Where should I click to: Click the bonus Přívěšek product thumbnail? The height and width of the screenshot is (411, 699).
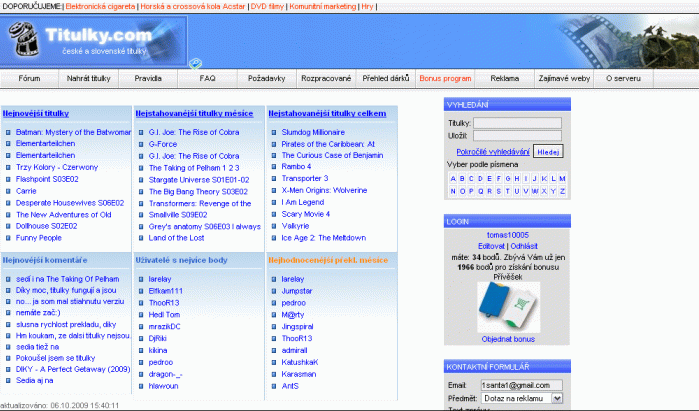pyautogui.click(x=508, y=307)
